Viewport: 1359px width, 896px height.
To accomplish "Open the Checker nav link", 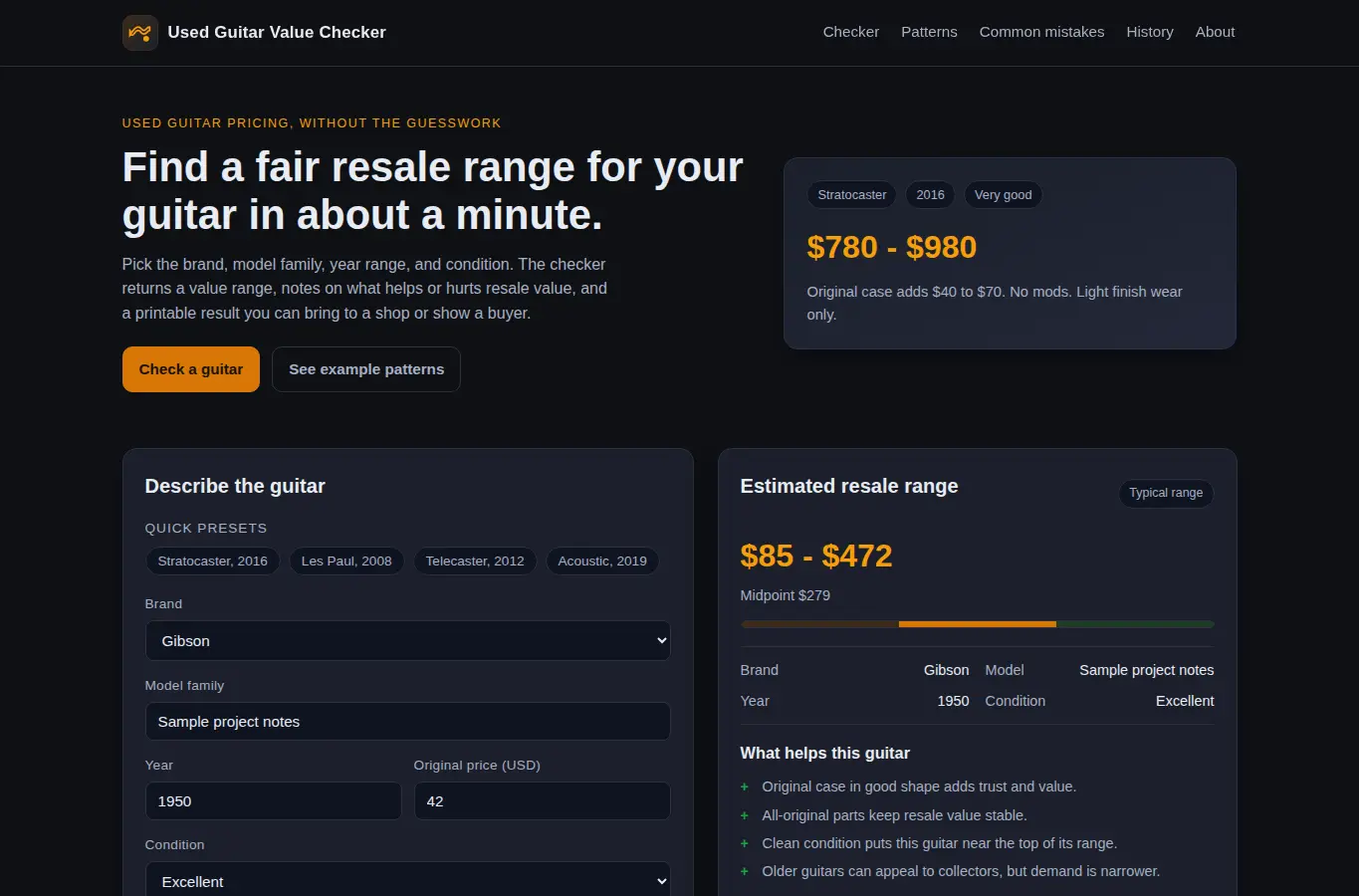I will click(851, 32).
